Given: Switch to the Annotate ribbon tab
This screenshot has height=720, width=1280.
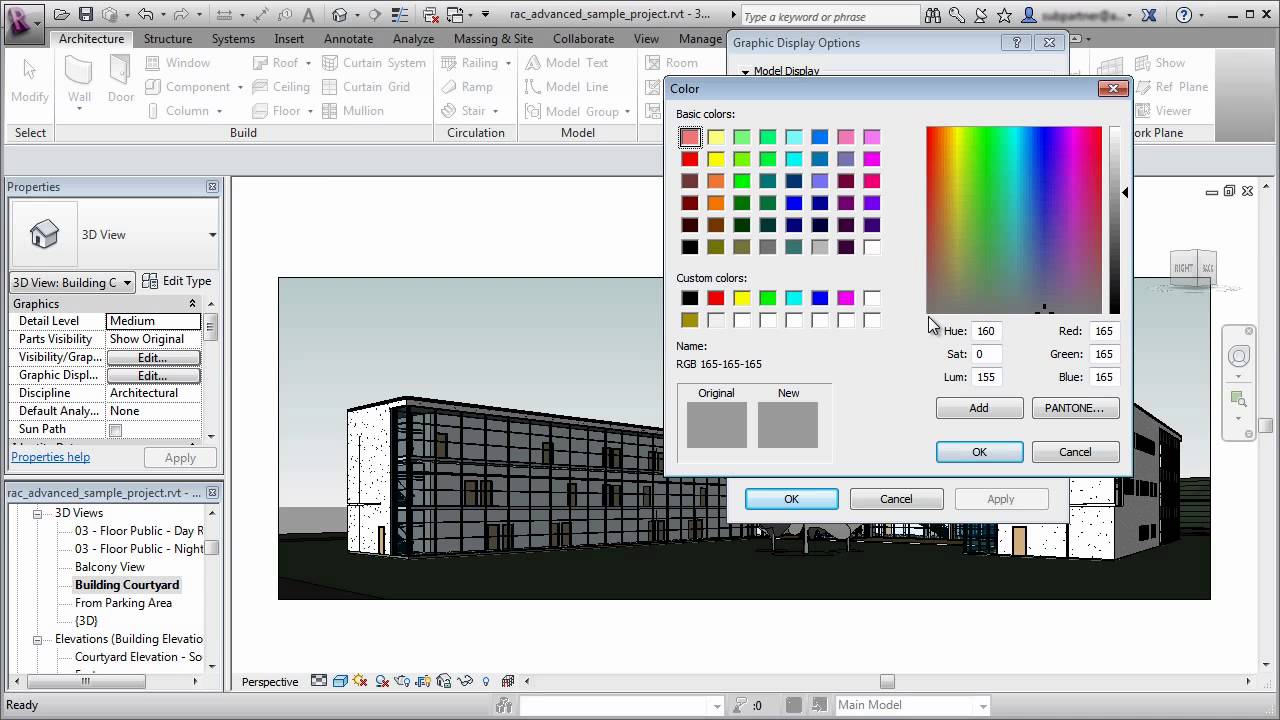Looking at the screenshot, I should (x=348, y=39).
